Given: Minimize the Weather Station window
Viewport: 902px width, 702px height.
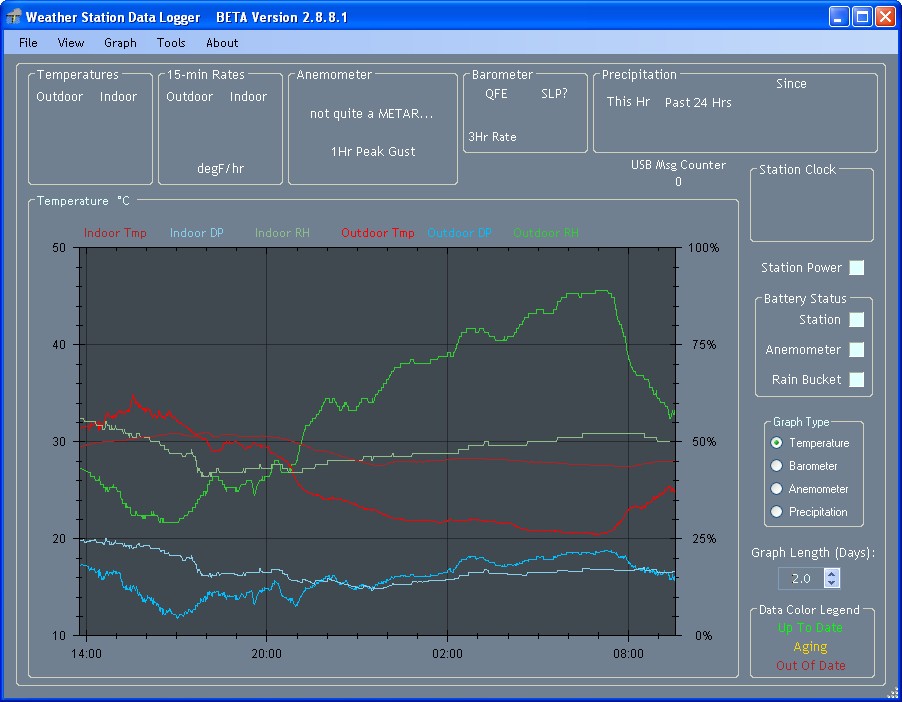Looking at the screenshot, I should (x=839, y=17).
